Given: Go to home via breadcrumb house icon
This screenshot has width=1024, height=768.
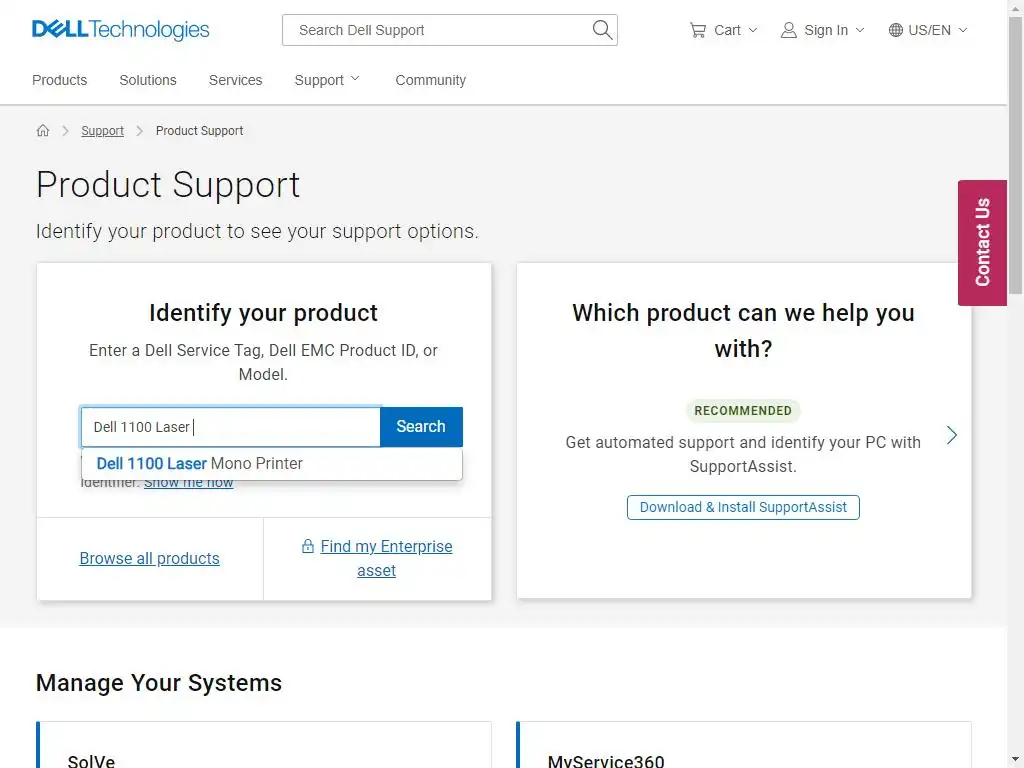Looking at the screenshot, I should pyautogui.click(x=43, y=131).
